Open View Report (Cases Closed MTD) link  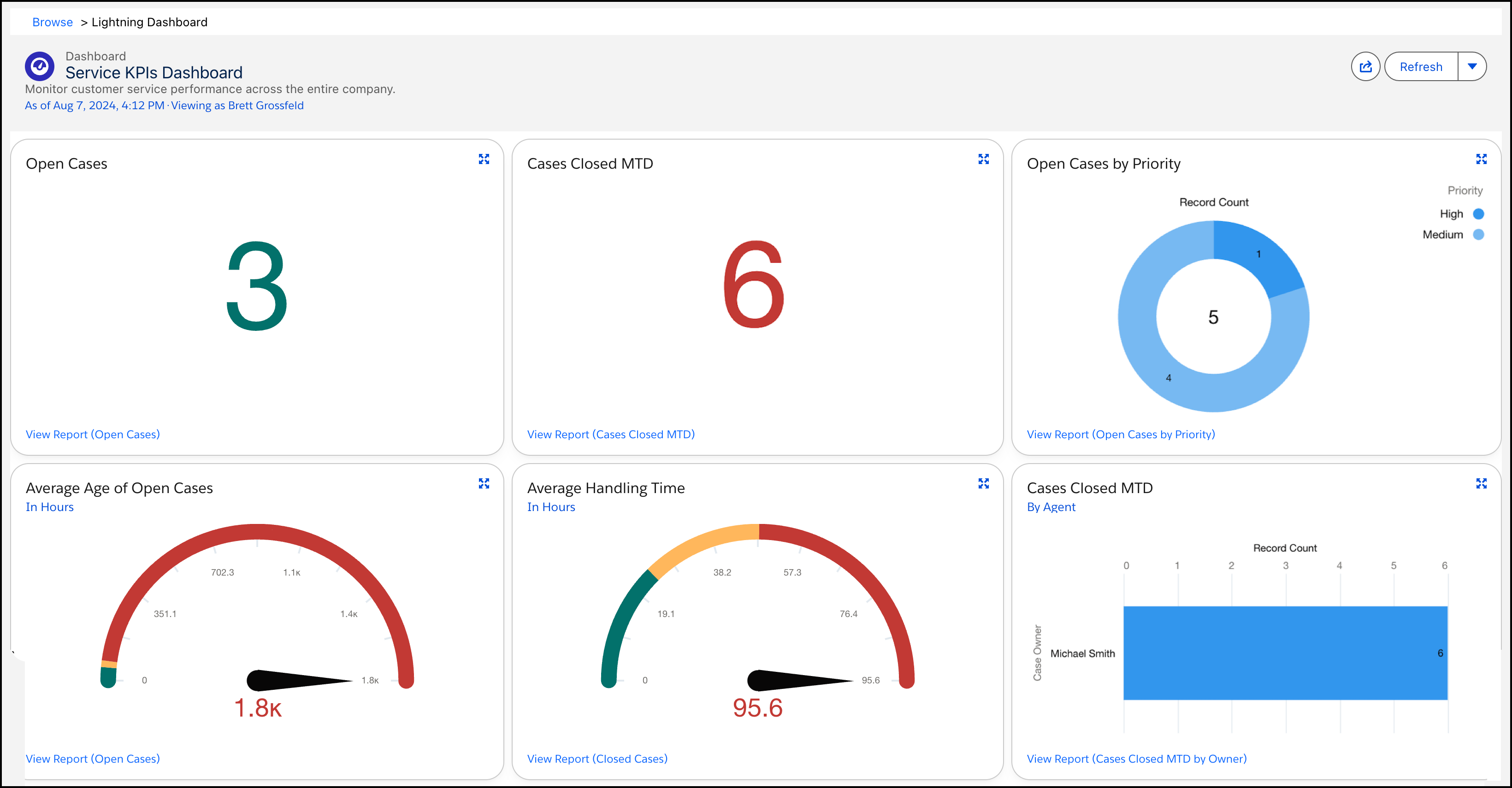point(611,434)
